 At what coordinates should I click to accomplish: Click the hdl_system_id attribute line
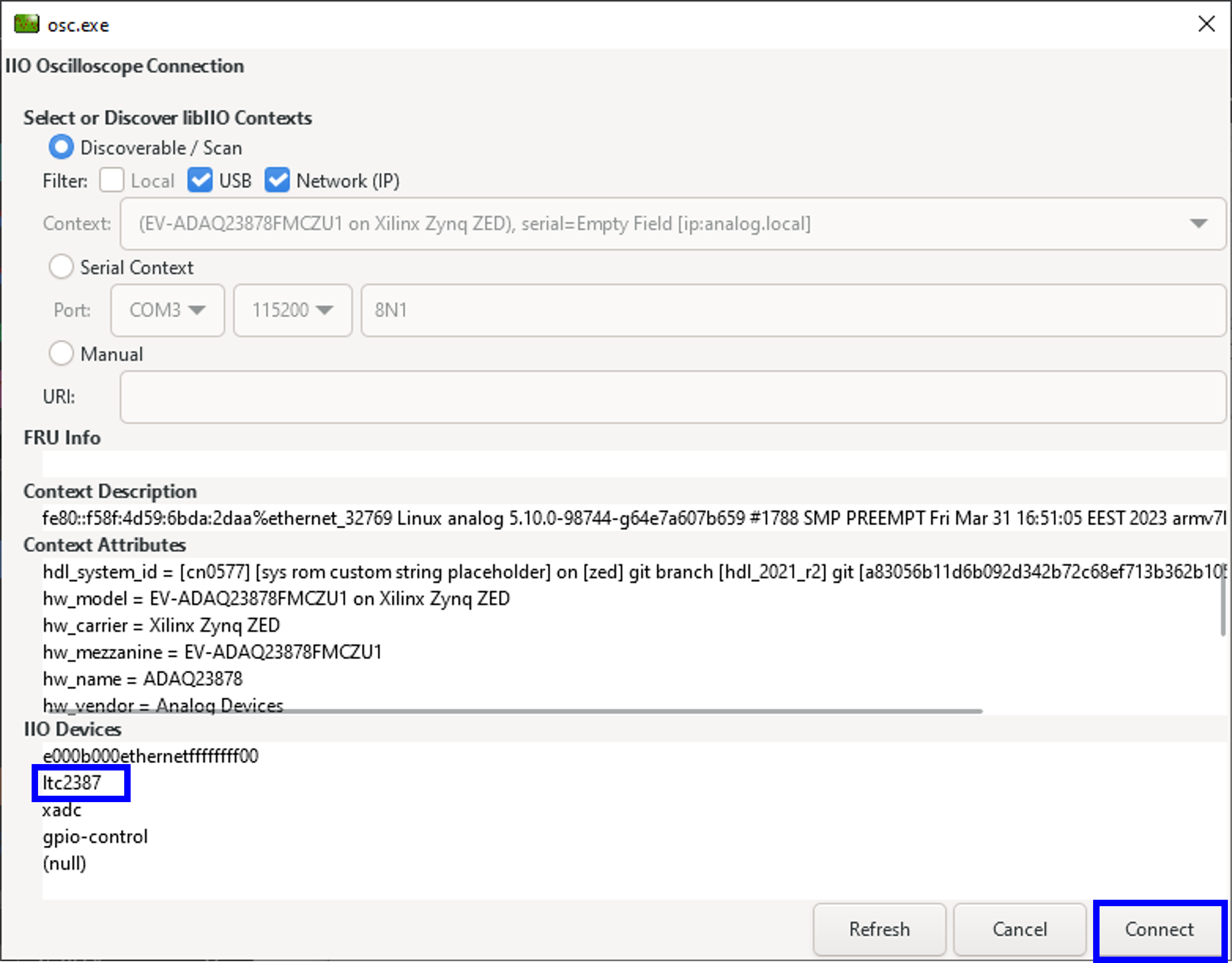coord(632,572)
